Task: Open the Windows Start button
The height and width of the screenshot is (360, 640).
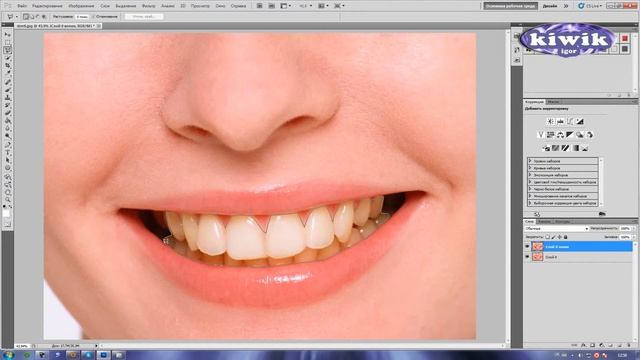Action: click(8, 355)
